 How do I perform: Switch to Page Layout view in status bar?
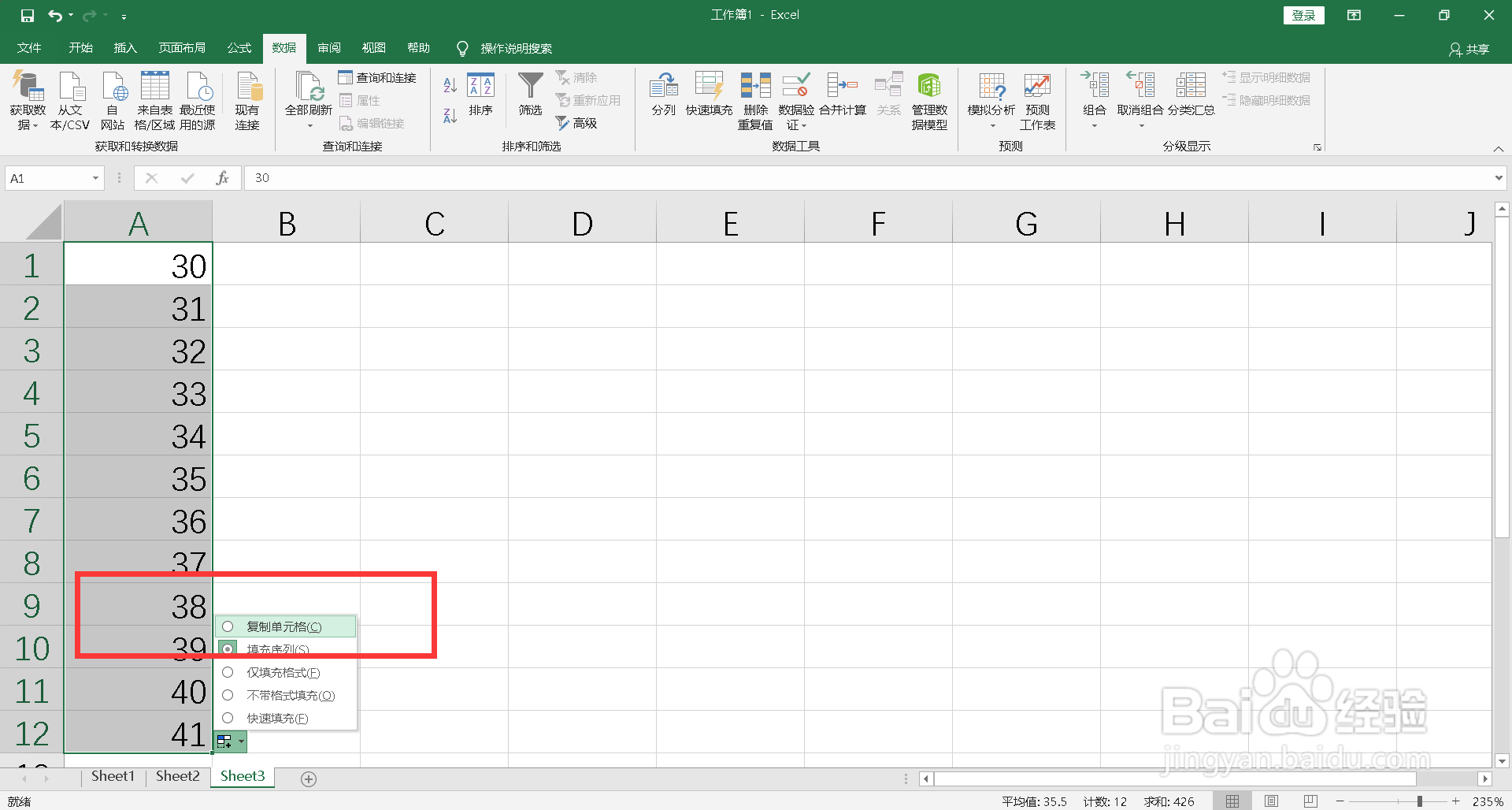pos(1271,801)
